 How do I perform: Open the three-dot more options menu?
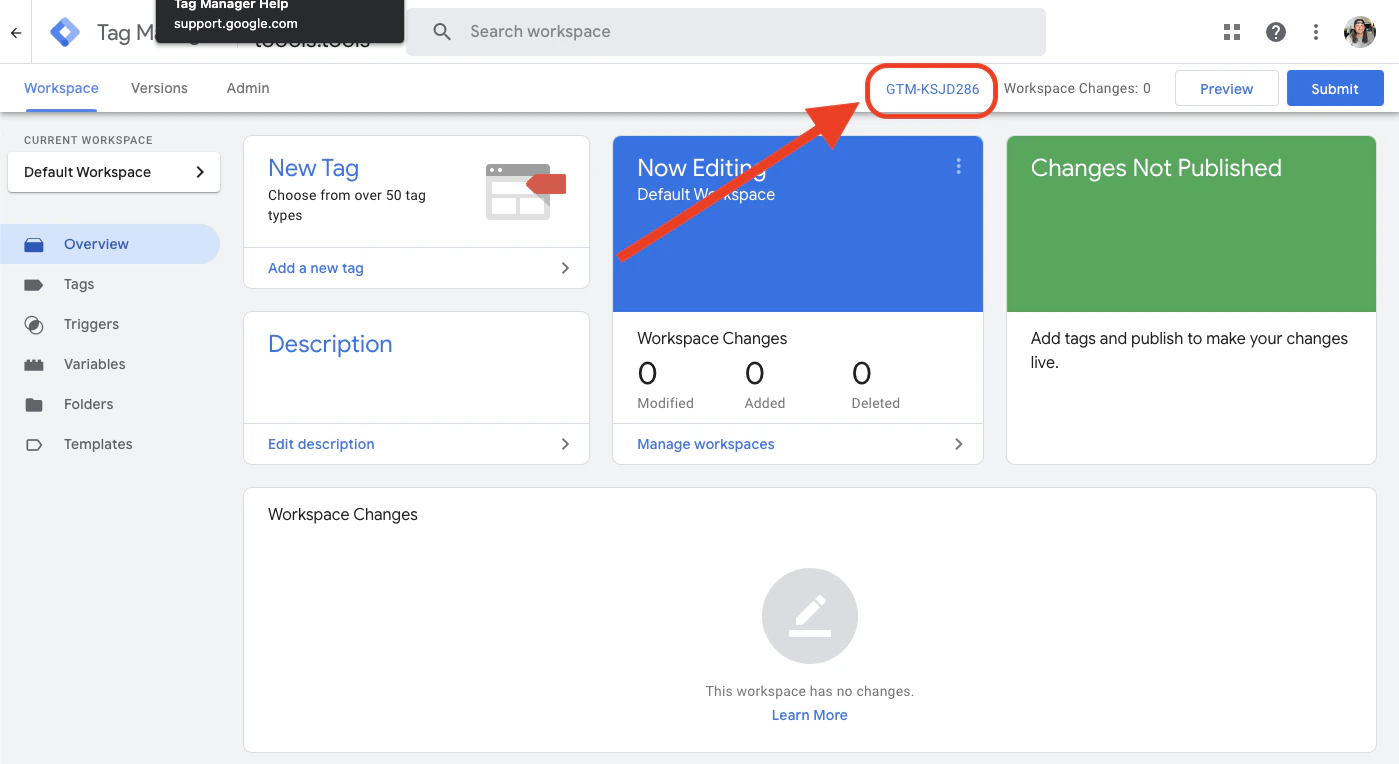pyautogui.click(x=1317, y=32)
